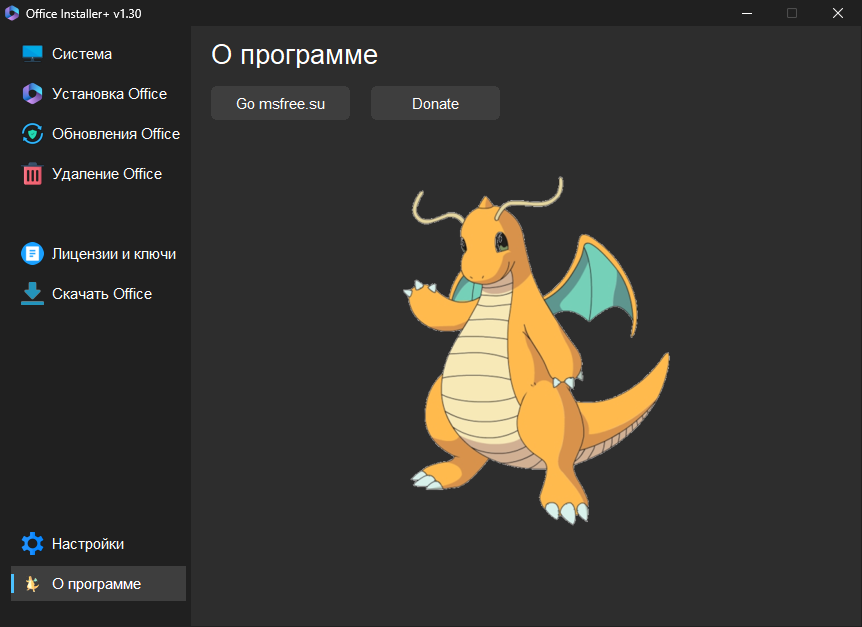Click the red trash bin icon

(x=33, y=174)
